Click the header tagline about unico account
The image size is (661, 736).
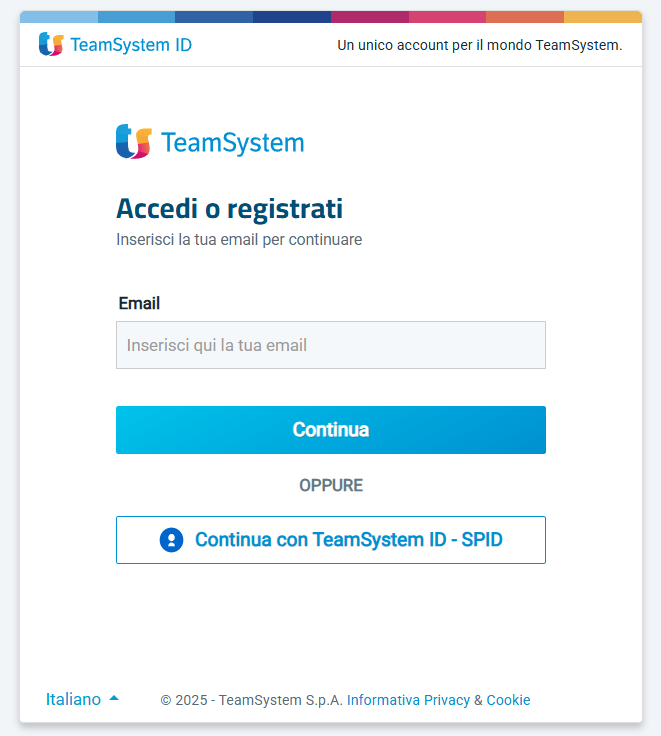(479, 45)
